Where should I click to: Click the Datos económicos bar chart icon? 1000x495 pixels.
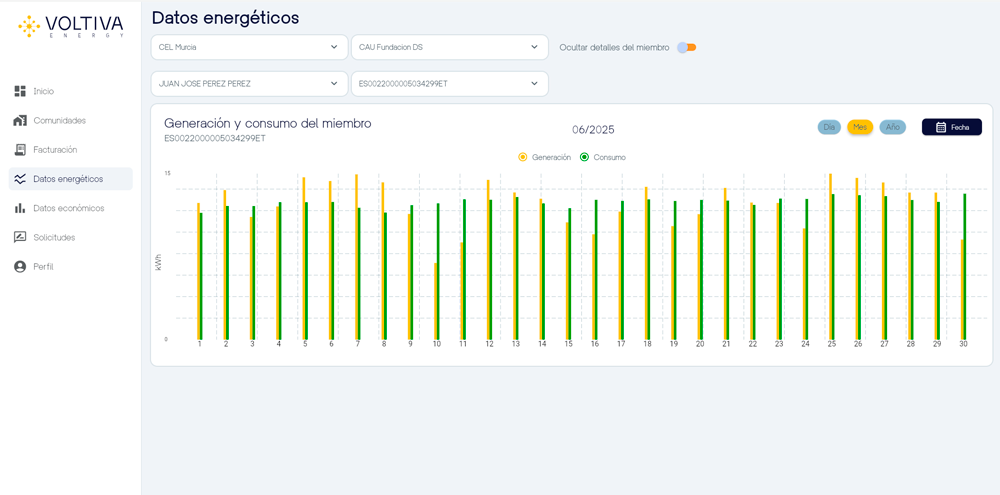pos(20,208)
